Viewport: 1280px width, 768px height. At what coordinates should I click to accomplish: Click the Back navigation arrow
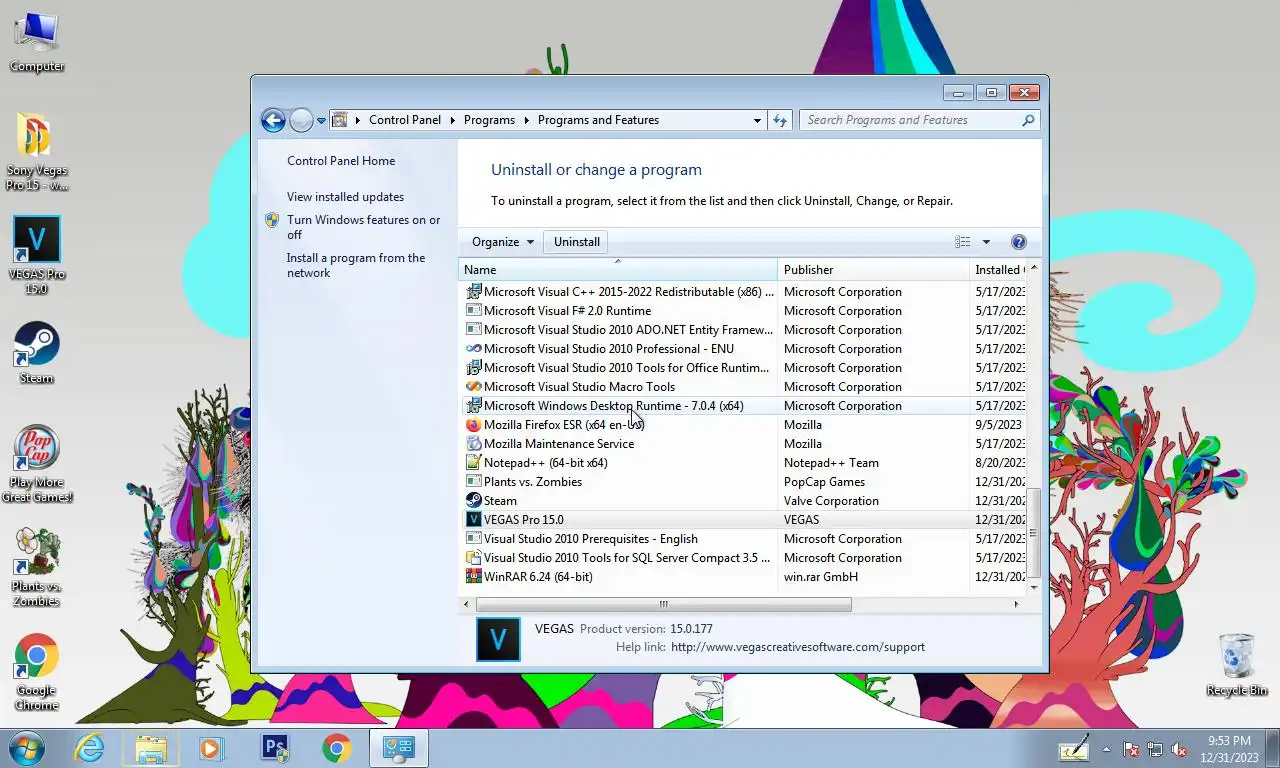pyautogui.click(x=273, y=120)
